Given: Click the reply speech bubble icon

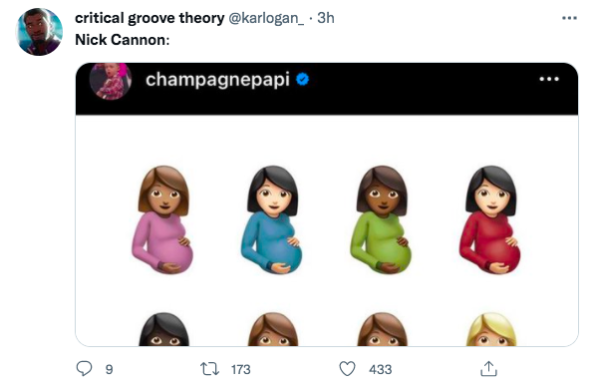Looking at the screenshot, I should [x=84, y=369].
